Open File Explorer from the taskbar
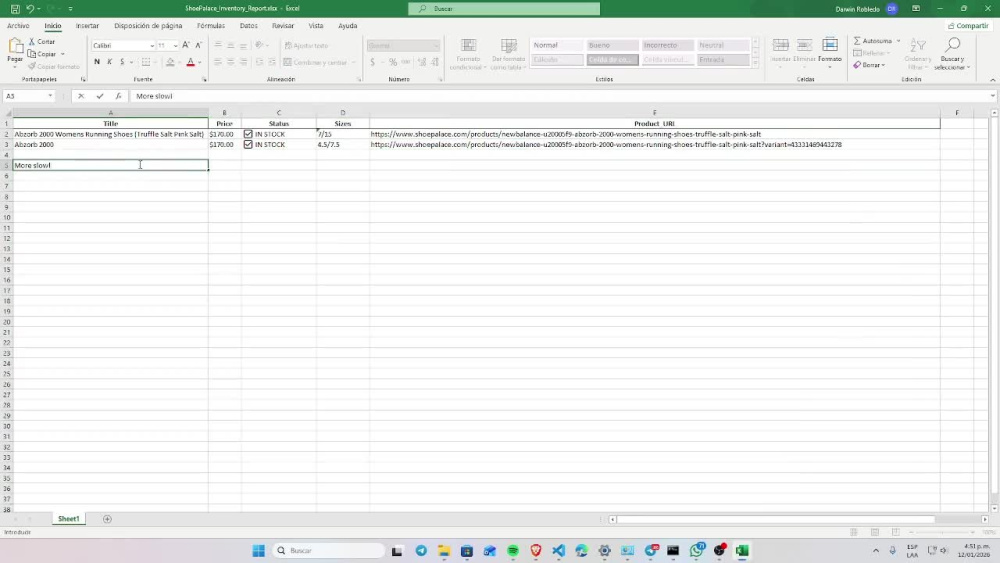Image resolution: width=1000 pixels, height=563 pixels. pos(444,551)
